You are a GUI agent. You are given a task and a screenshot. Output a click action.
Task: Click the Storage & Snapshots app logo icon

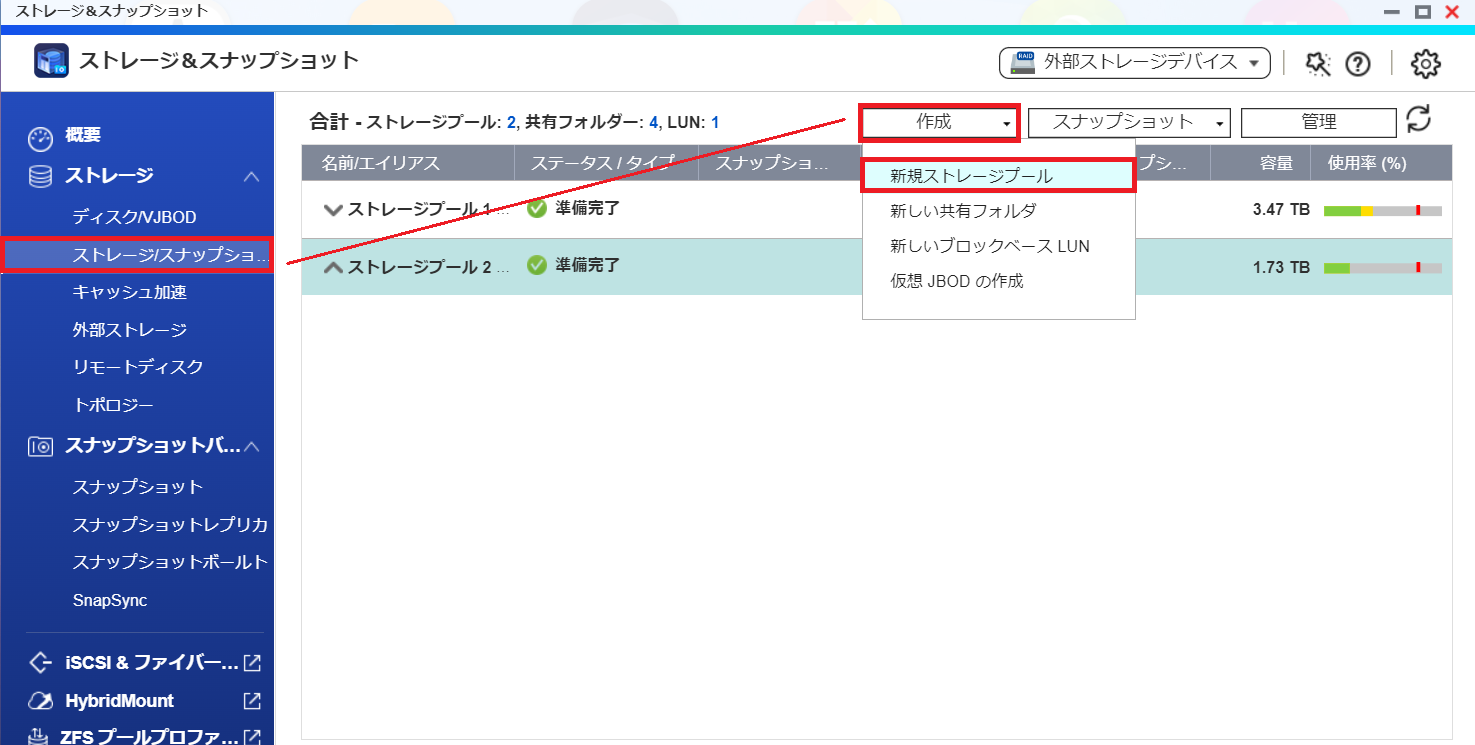[51, 61]
